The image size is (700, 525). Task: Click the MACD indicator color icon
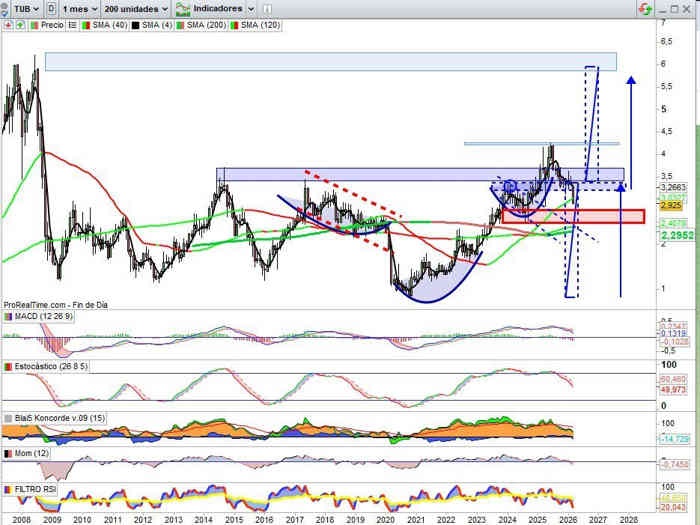8,317
